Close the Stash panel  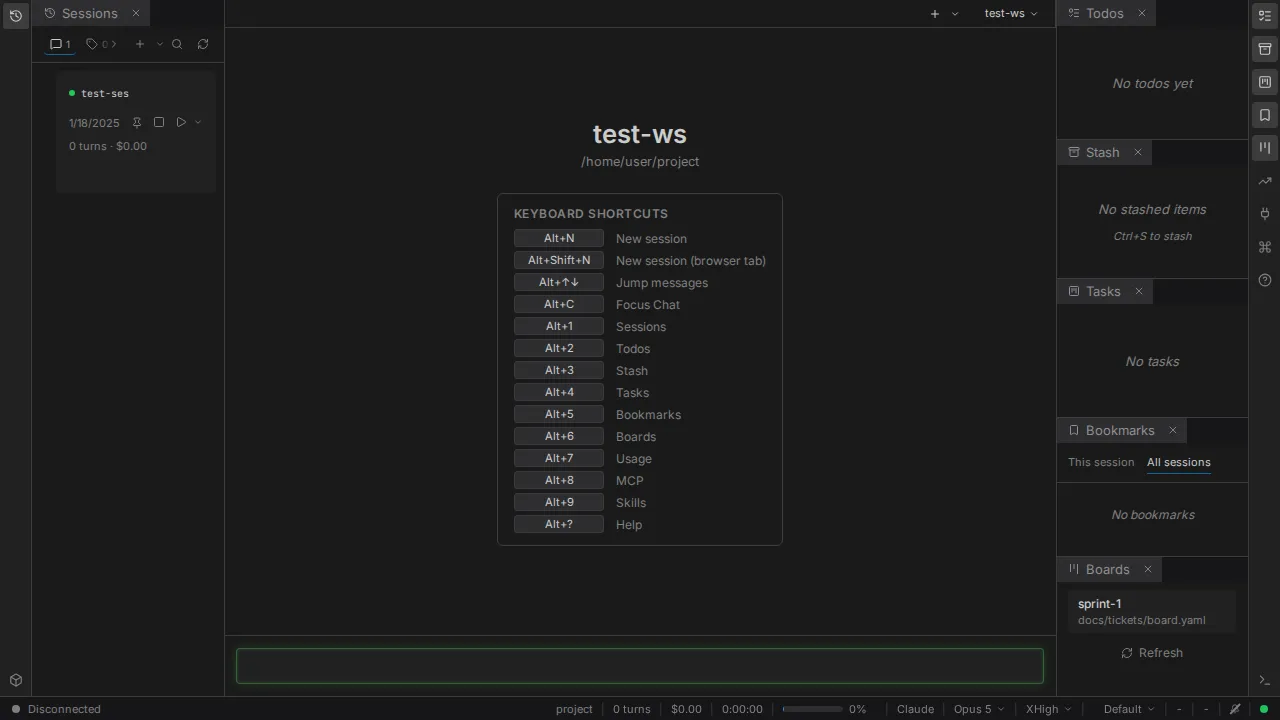click(x=1138, y=153)
